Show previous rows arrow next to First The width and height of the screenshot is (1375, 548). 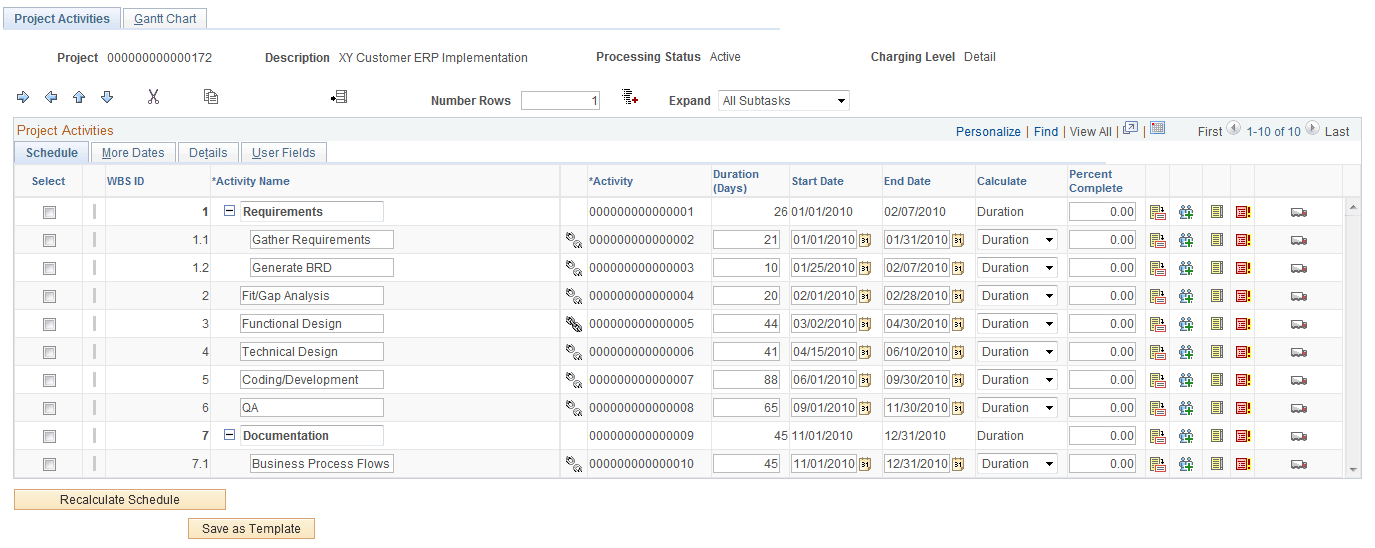click(x=1233, y=130)
